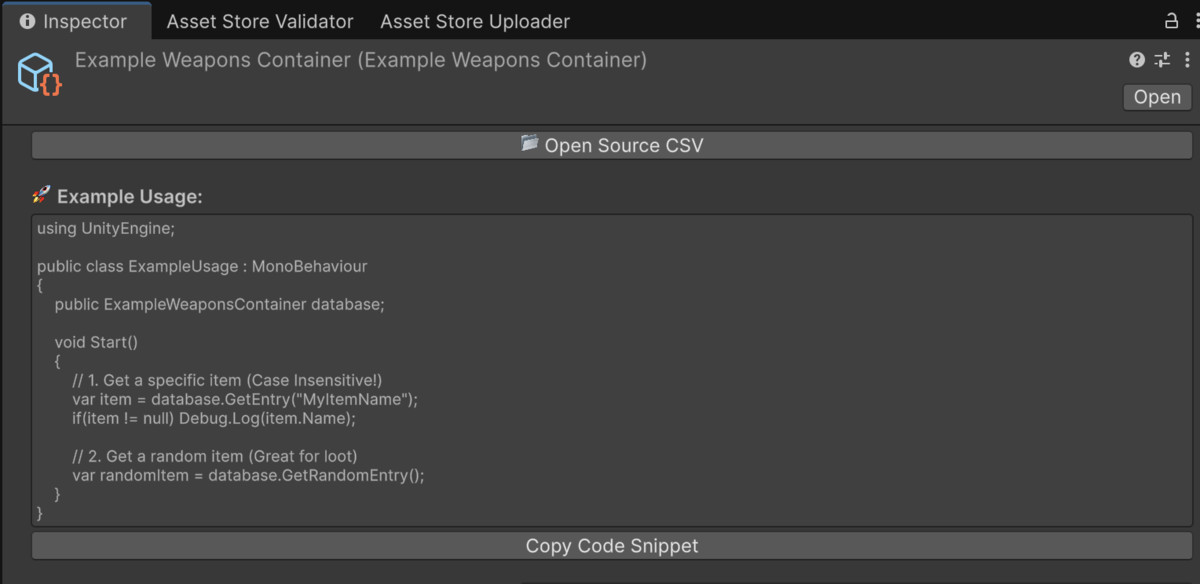
Task: Switch to the Asset Store Validator tab
Action: click(x=260, y=21)
